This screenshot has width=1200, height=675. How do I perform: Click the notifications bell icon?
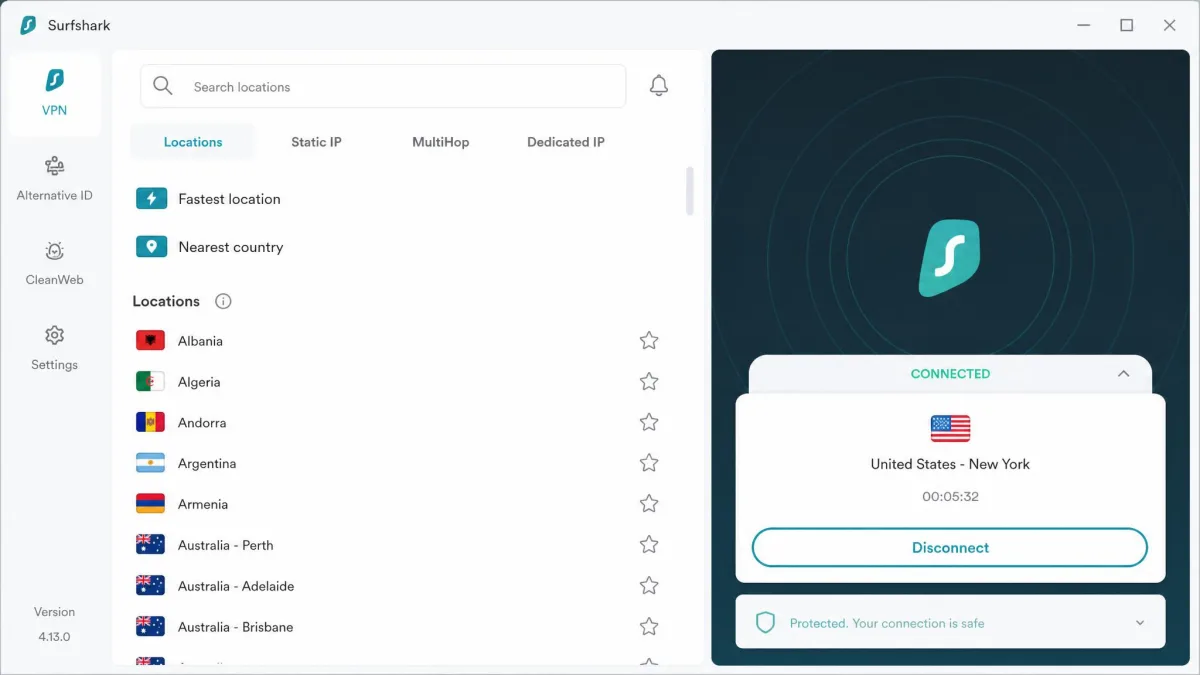tap(658, 86)
